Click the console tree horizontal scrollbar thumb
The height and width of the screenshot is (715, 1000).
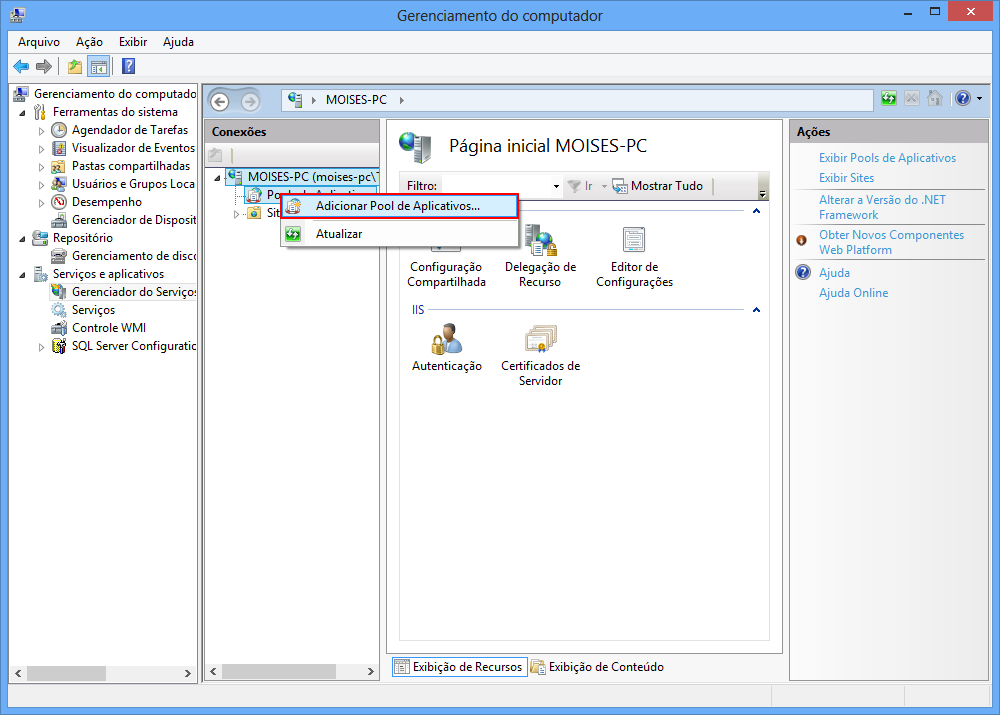pos(66,673)
